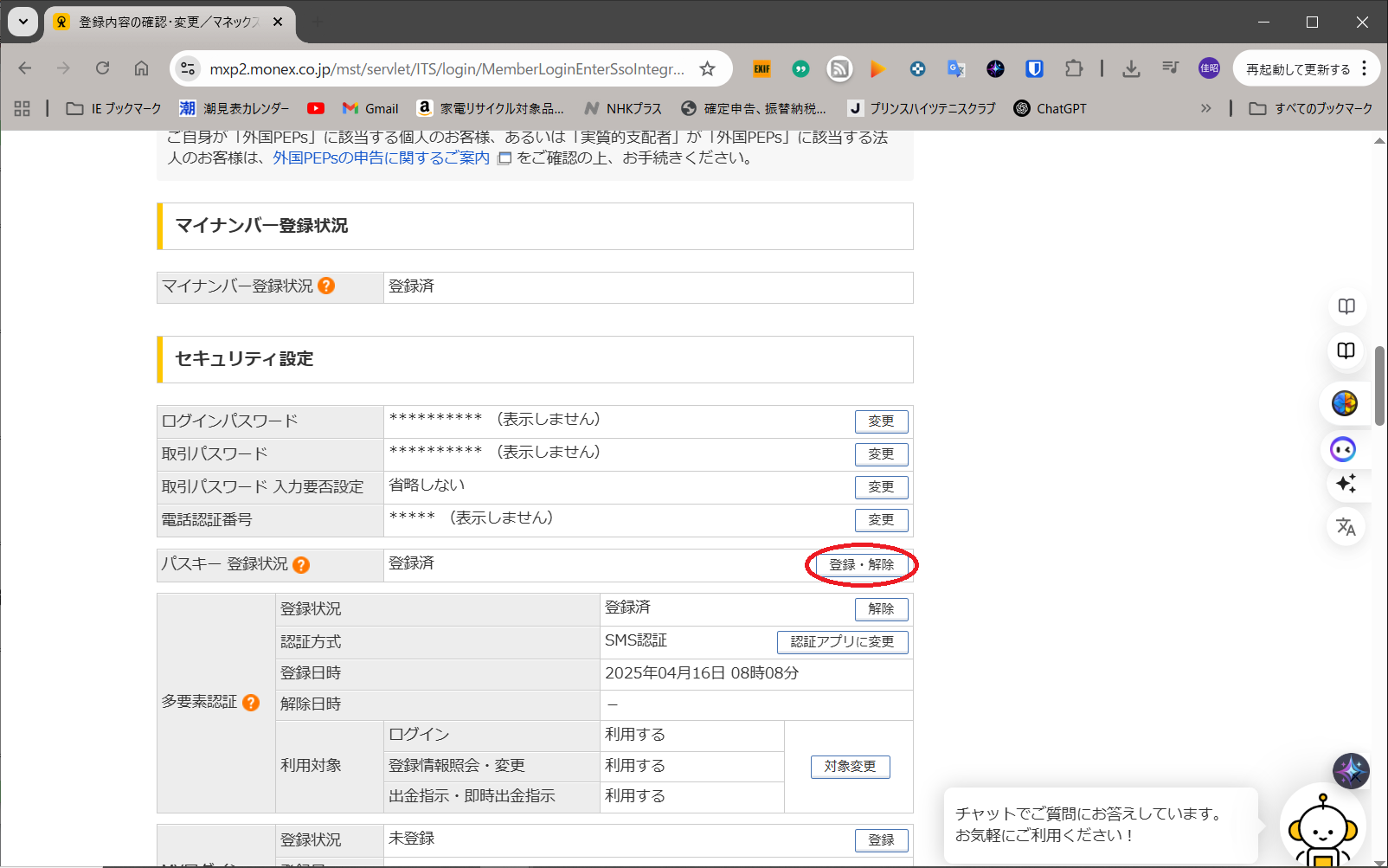Bookmark this page with the star icon
The image size is (1388, 868).
pyautogui.click(x=707, y=69)
